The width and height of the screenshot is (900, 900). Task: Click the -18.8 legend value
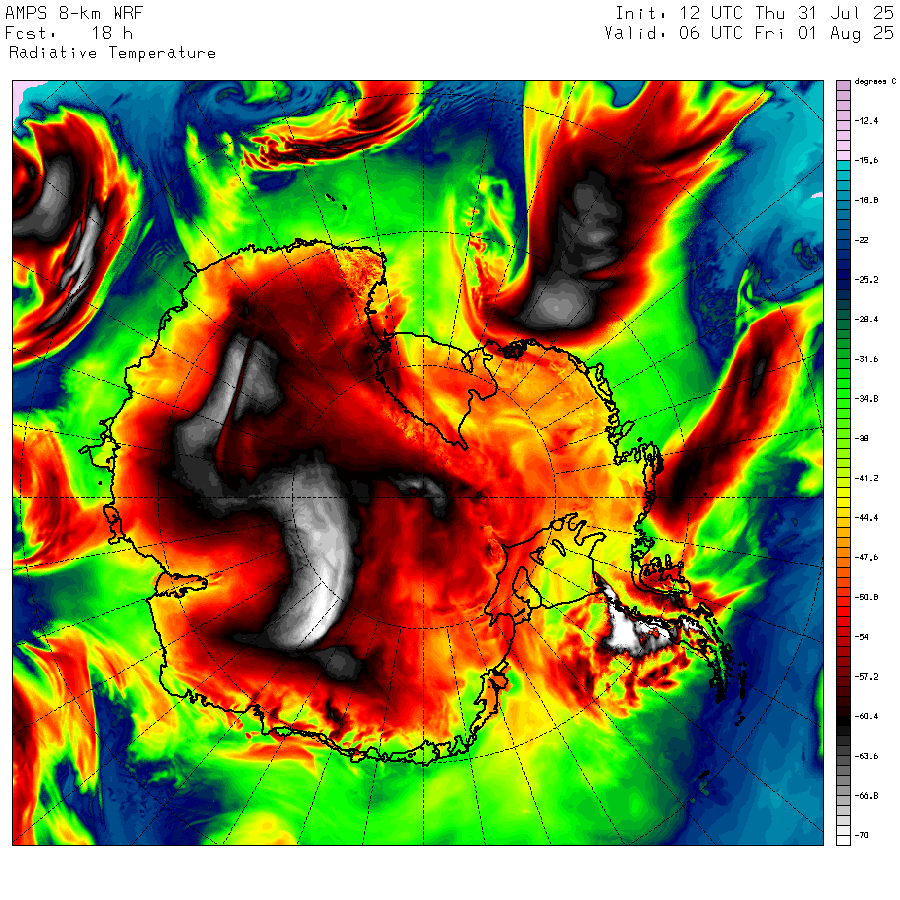[866, 200]
